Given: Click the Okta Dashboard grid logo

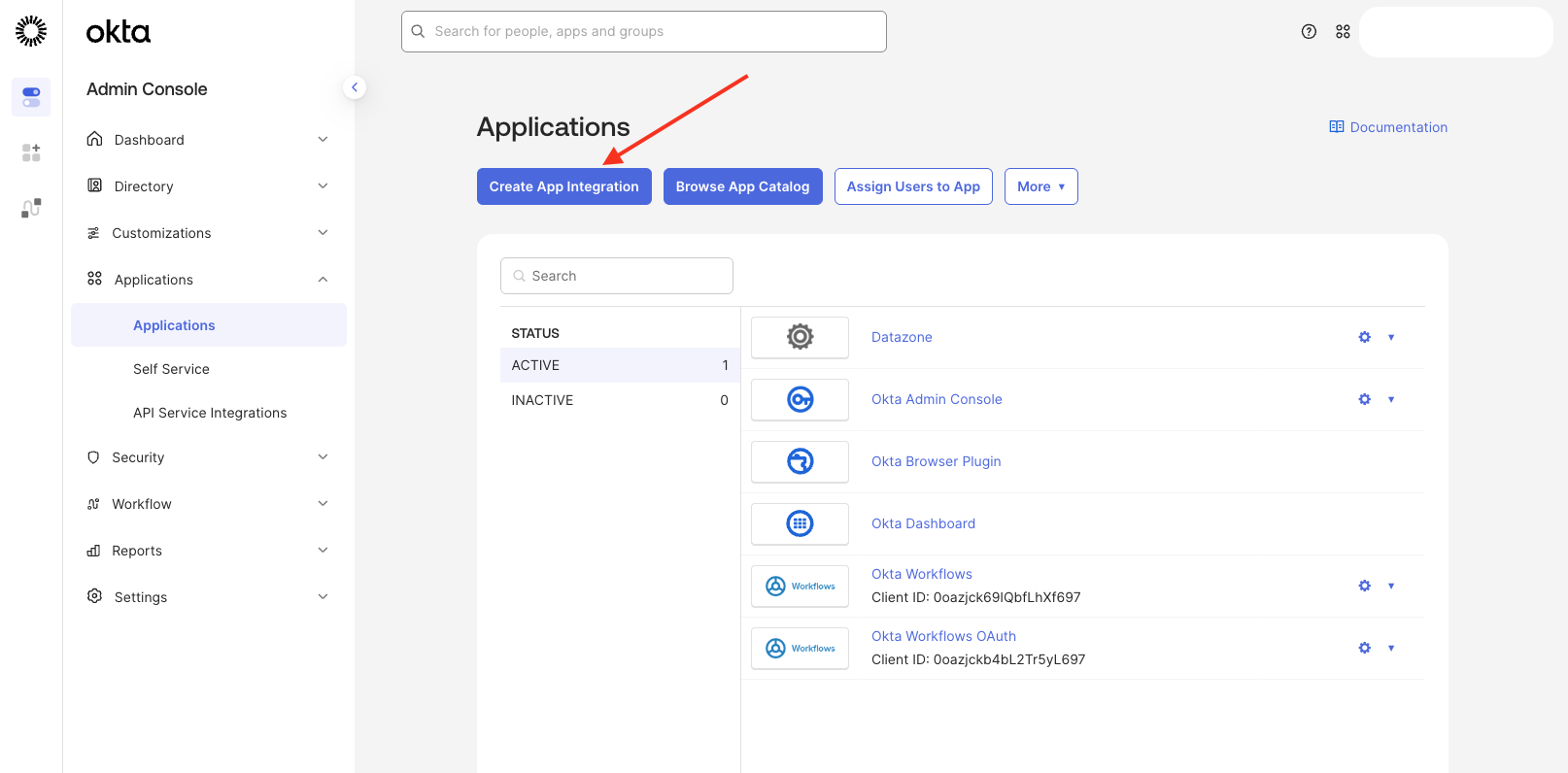Looking at the screenshot, I should pos(800,523).
